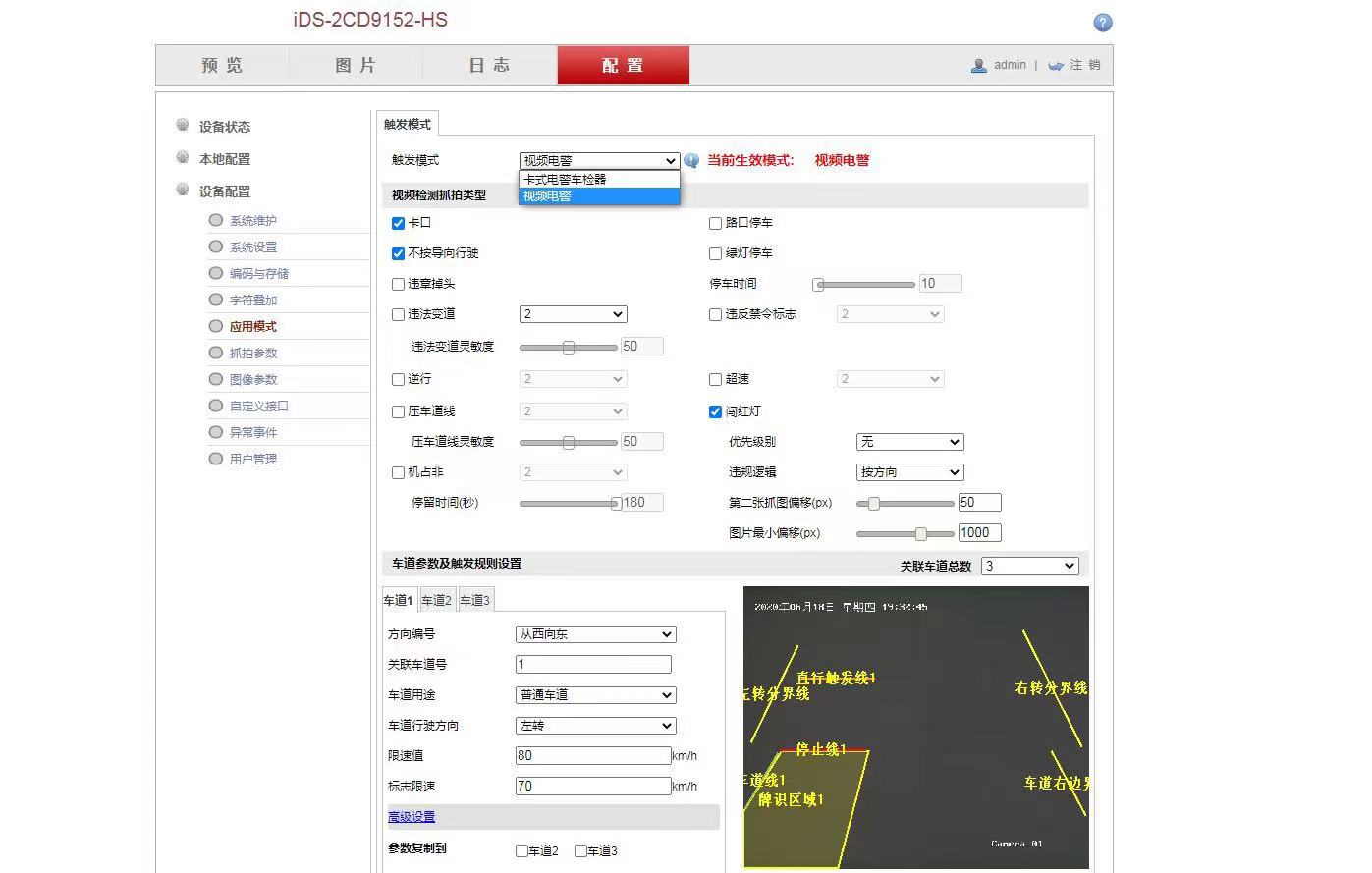
Task: Open the help question mark icon
Action: [x=1103, y=23]
